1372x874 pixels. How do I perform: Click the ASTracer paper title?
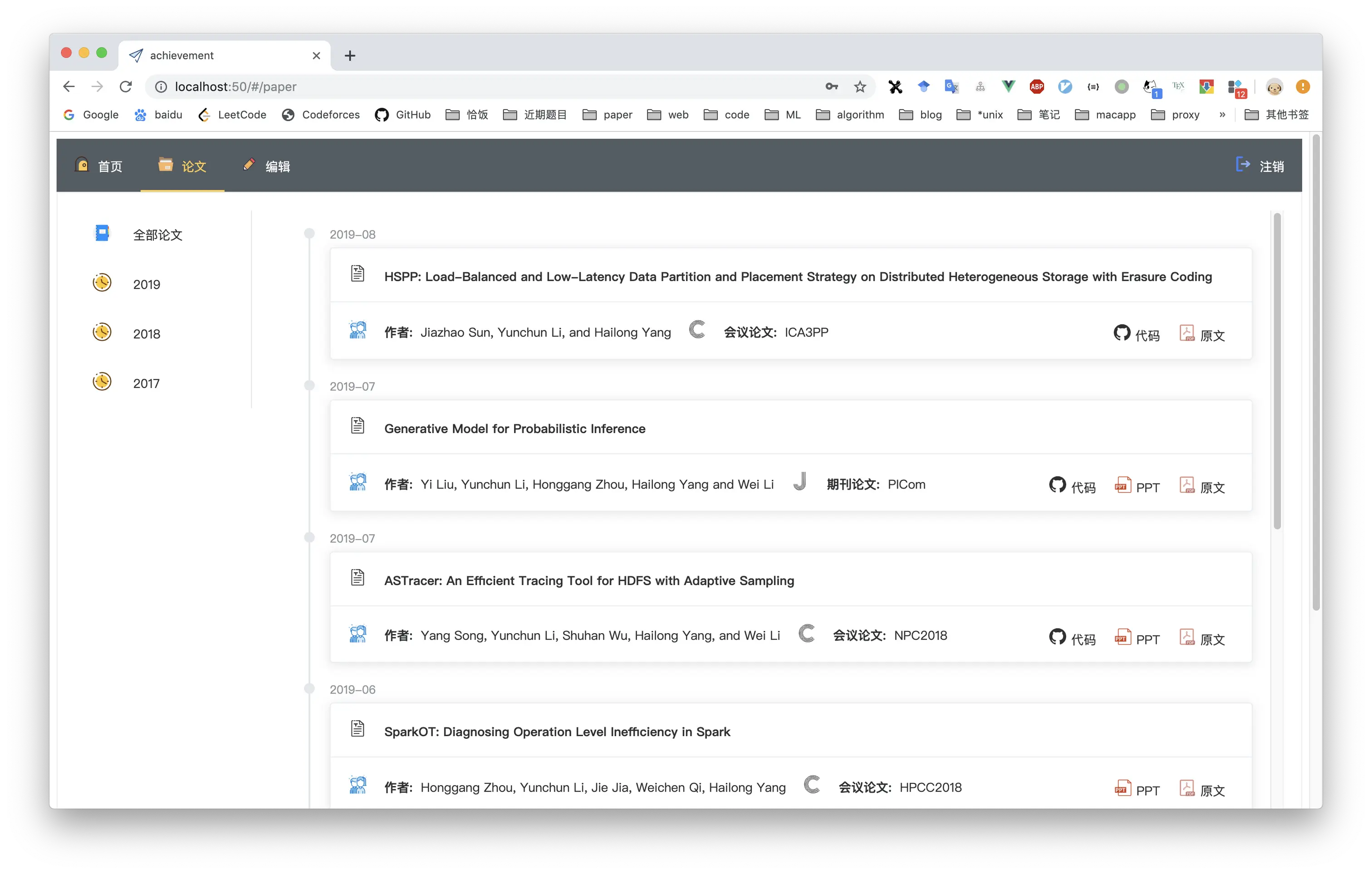tap(588, 581)
